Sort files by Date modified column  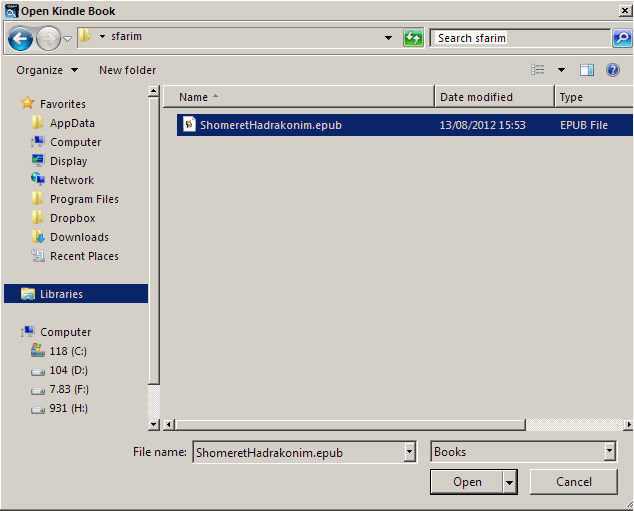click(x=476, y=97)
